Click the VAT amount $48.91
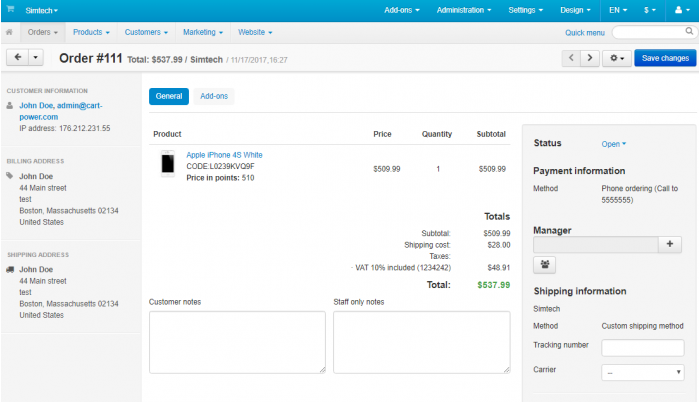Screen dimensions: 700x402 pos(499,268)
